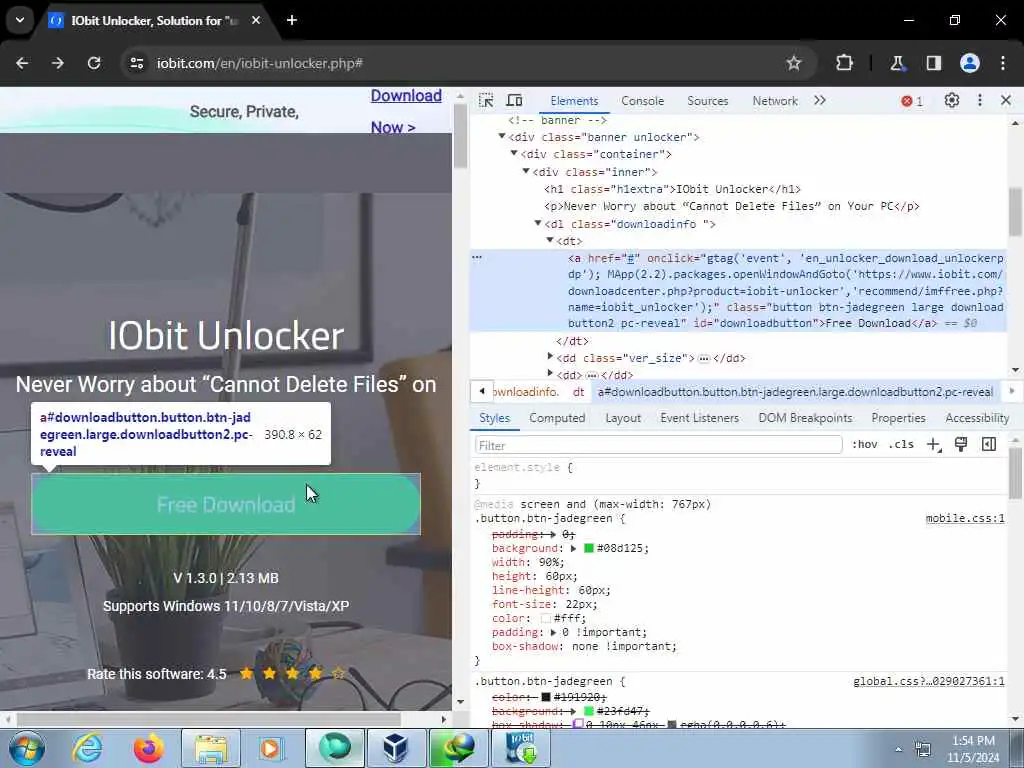Viewport: 1024px width, 768px height.
Task: Toggle the .cls class editor
Action: [x=901, y=445]
